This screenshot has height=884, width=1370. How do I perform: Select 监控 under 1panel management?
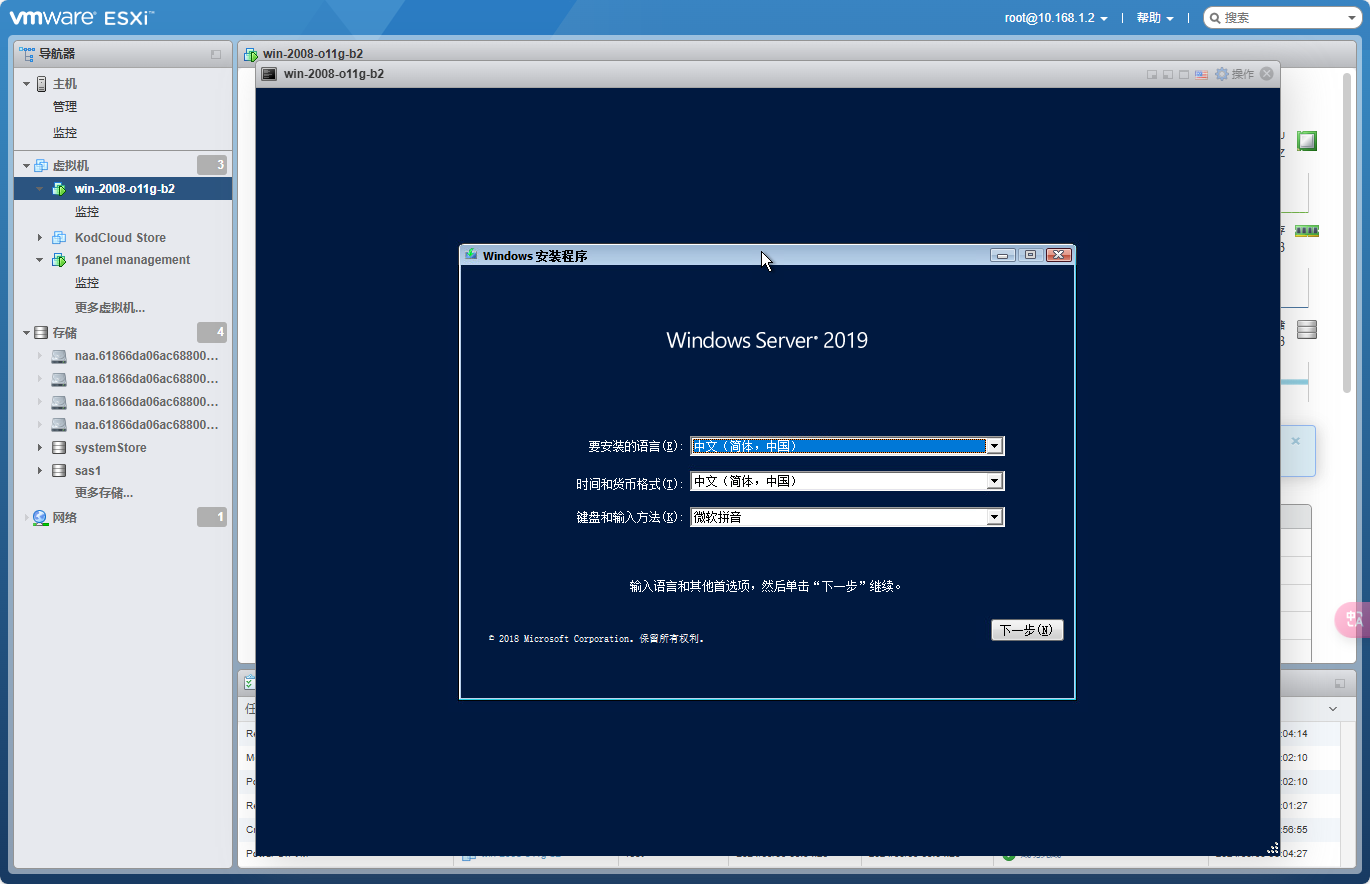(x=87, y=283)
